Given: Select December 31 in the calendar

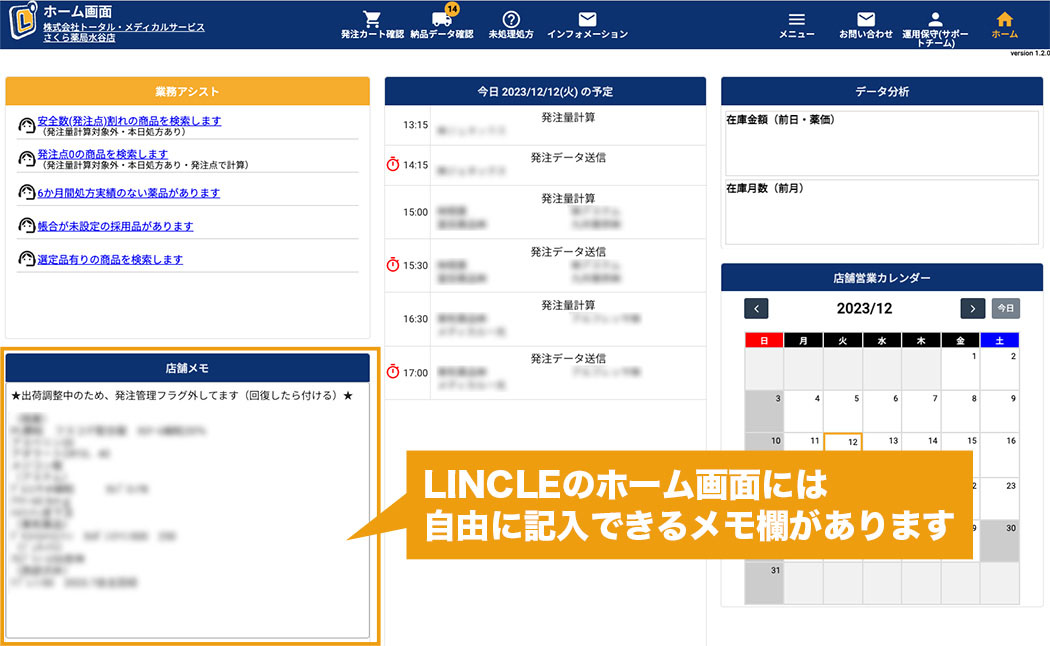Looking at the screenshot, I should (x=764, y=583).
